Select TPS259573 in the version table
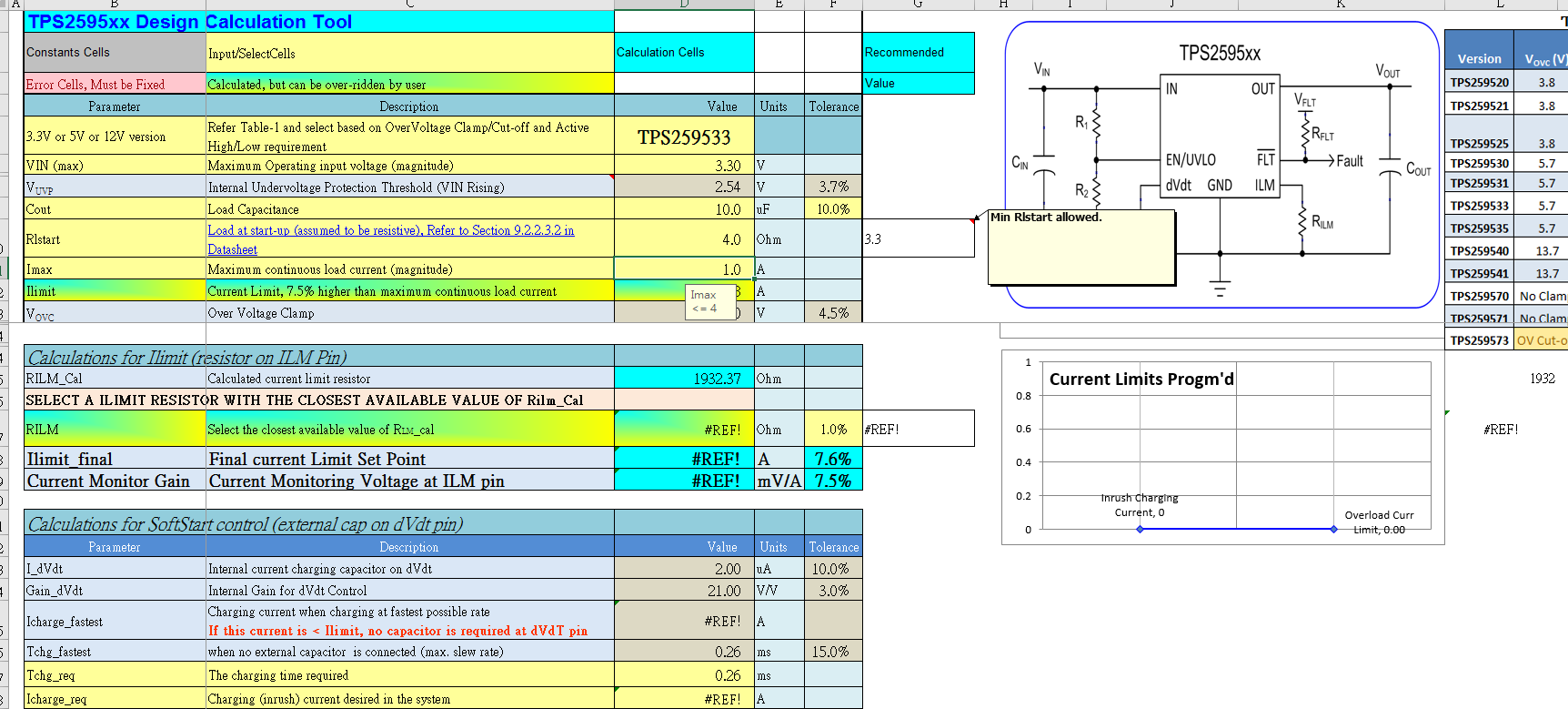 pos(1479,340)
